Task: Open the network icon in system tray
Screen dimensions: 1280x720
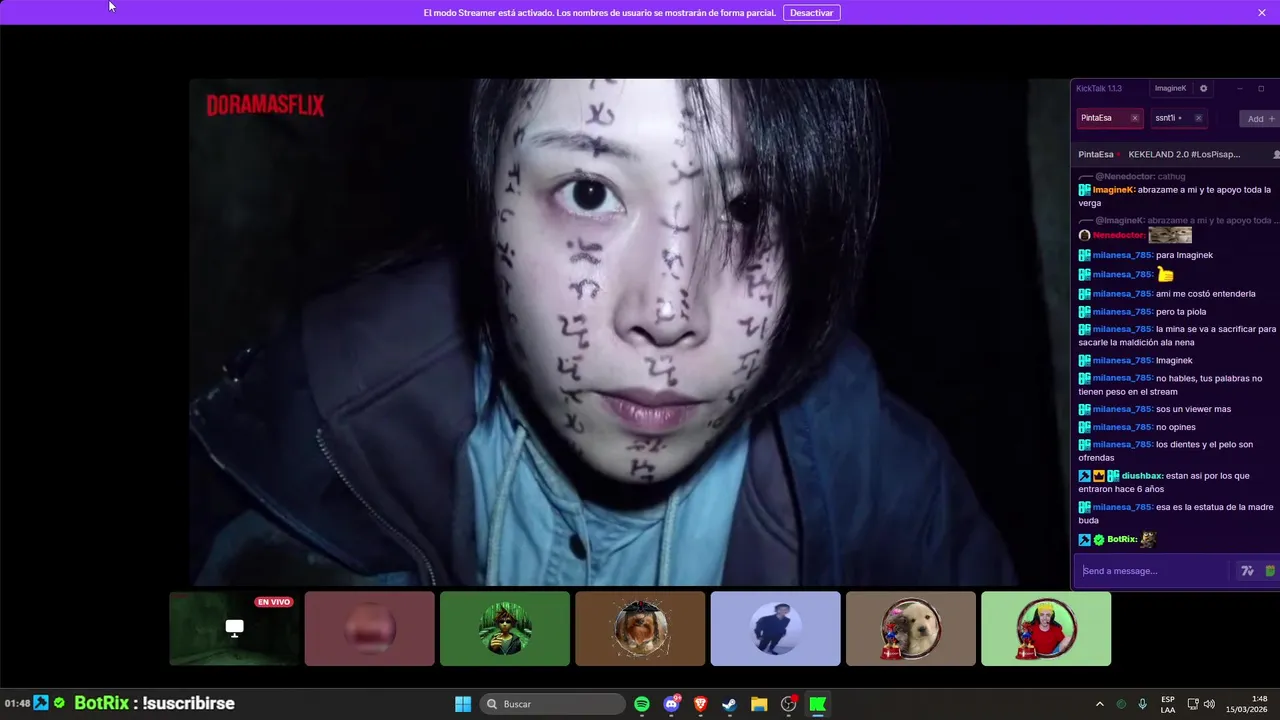Action: pyautogui.click(x=1193, y=704)
